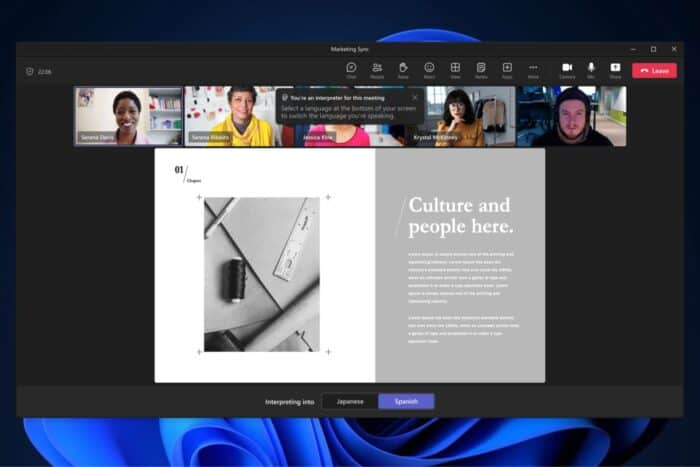Open the View layout options
The height and width of the screenshot is (467, 700).
(x=455, y=69)
